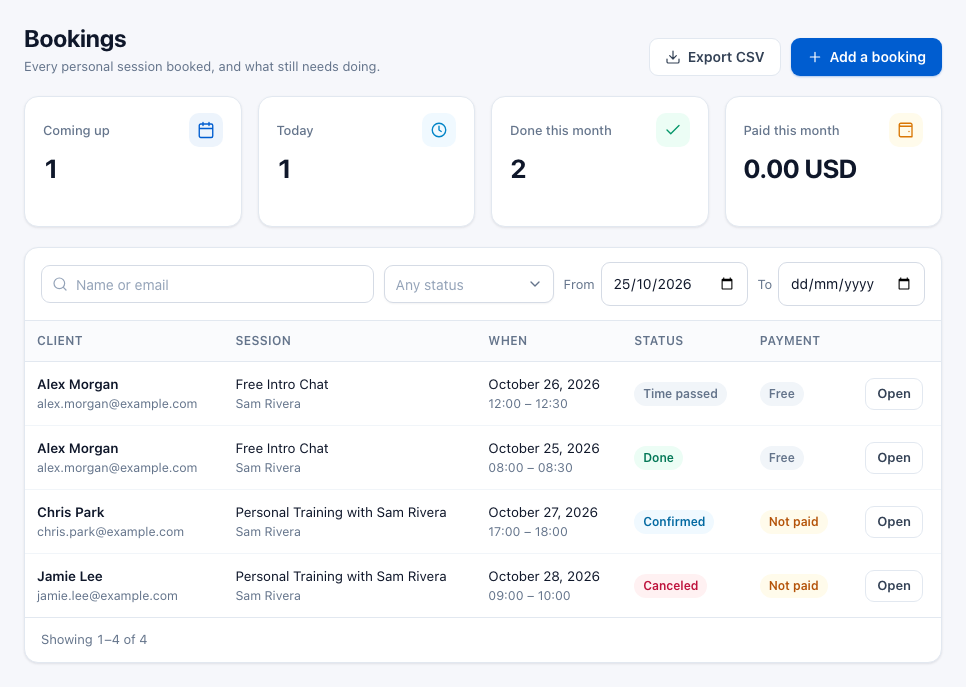Screen dimensions: 966x687
Task: Click the Bookings page heading
Action: [x=75, y=39]
